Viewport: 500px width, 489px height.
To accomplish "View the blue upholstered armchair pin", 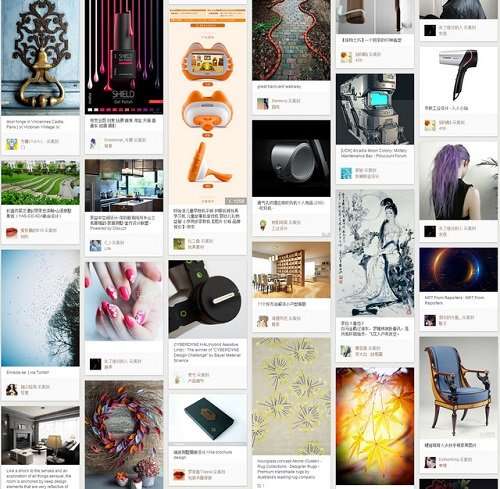I will 458,388.
